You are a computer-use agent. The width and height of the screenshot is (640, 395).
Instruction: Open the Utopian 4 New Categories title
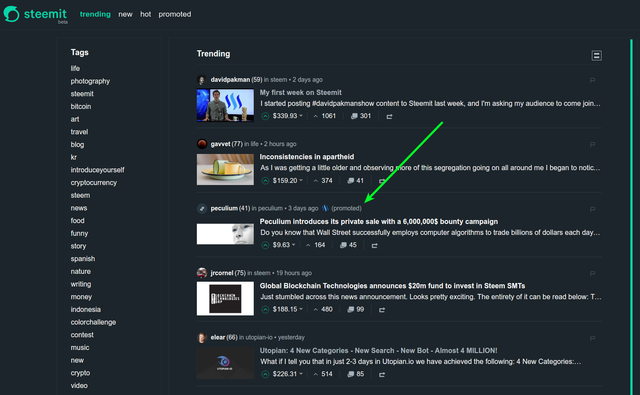[x=378, y=351]
